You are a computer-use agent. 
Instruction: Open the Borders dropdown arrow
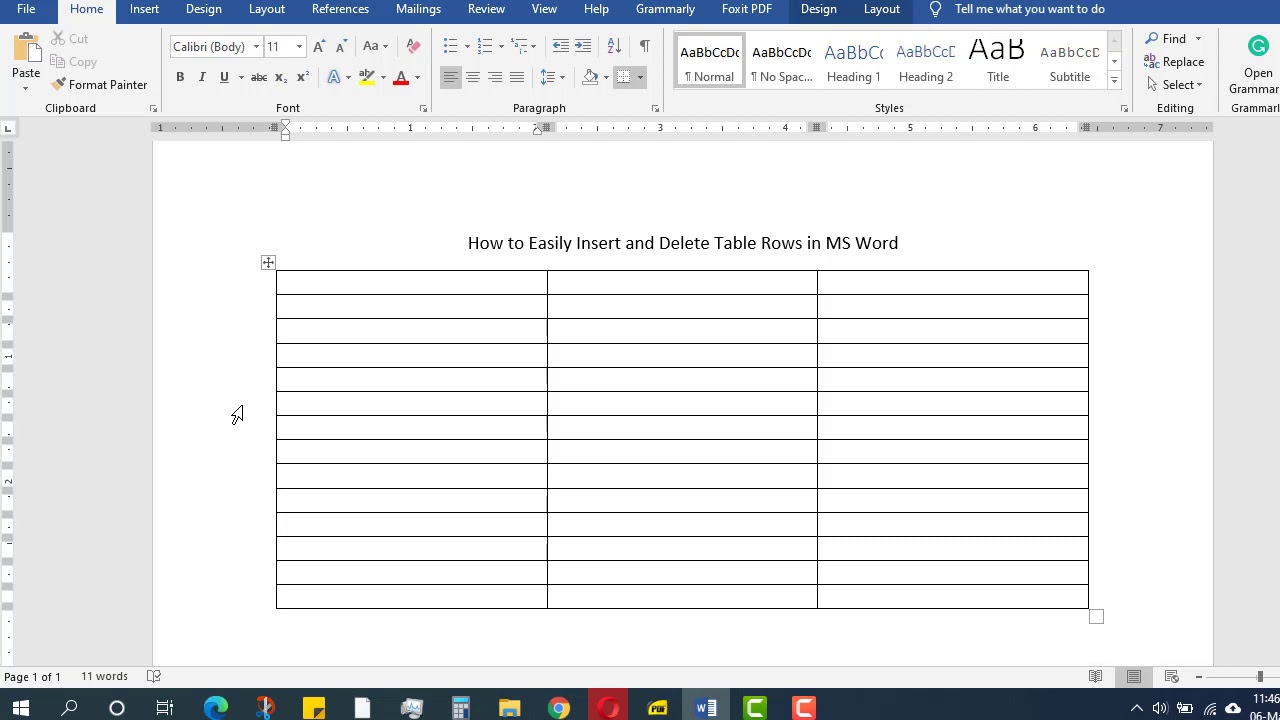(x=640, y=77)
